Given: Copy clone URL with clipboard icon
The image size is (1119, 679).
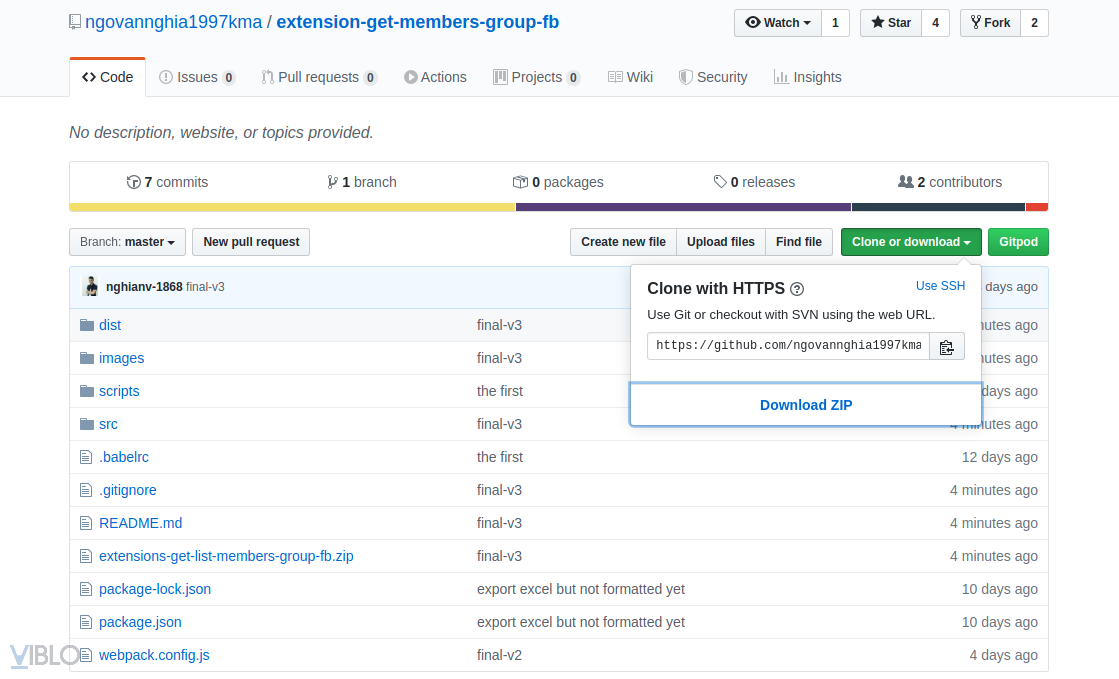Looking at the screenshot, I should (946, 347).
